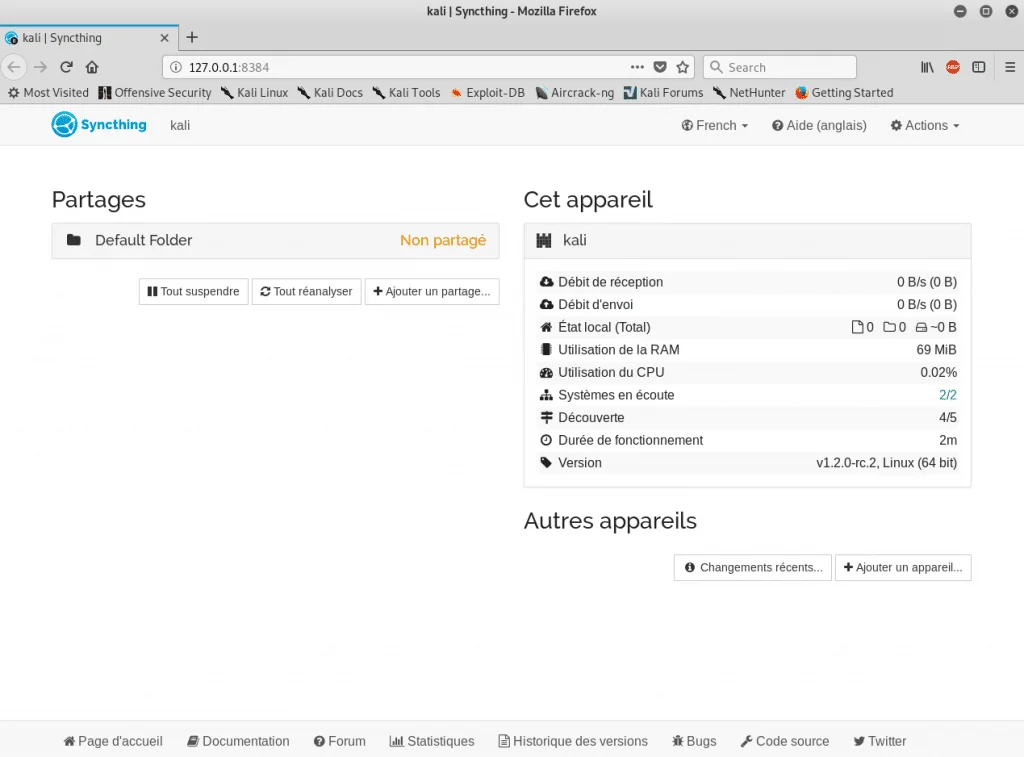Open the French language dropdown
Screen dimensions: 1024x757
tap(715, 125)
